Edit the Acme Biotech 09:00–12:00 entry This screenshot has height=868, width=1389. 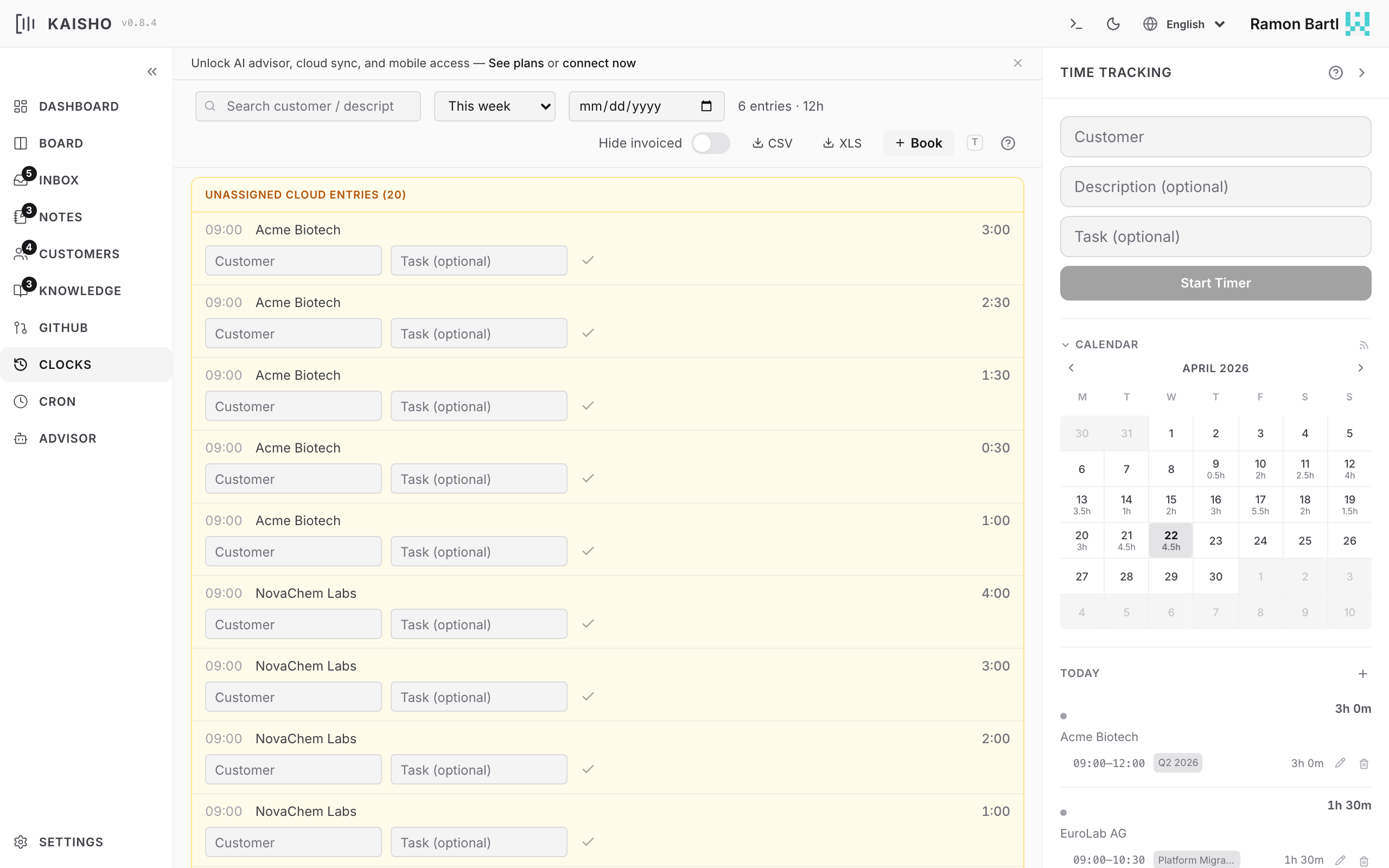pyautogui.click(x=1340, y=763)
